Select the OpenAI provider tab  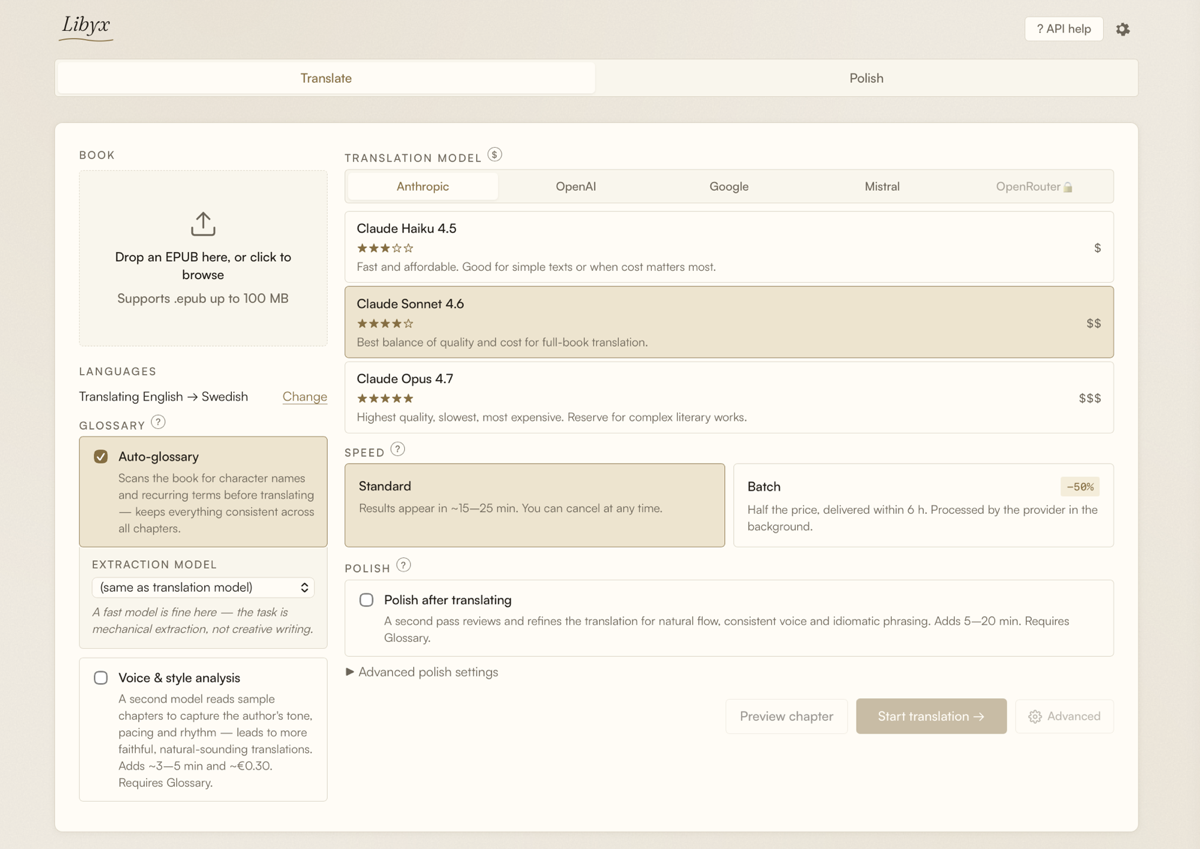[x=576, y=186]
